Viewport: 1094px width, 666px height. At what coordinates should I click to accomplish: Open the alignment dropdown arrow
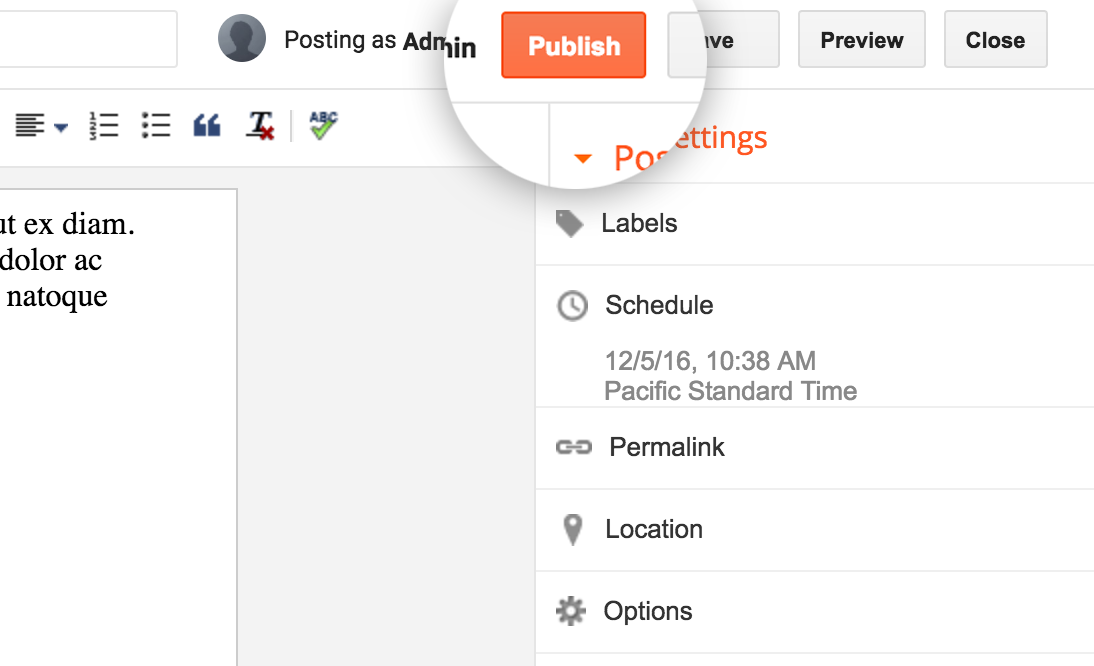(x=61, y=128)
